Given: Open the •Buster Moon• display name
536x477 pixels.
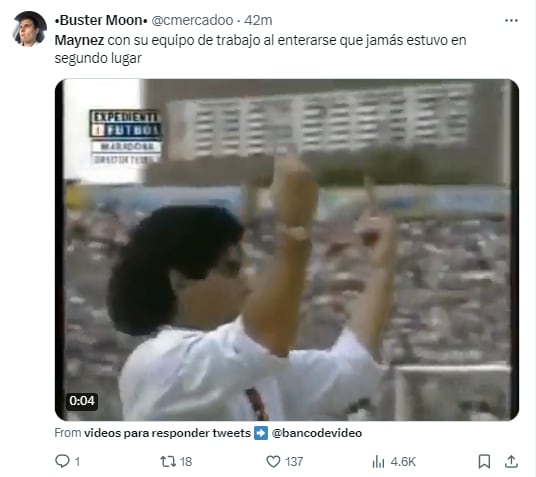Looking at the screenshot, I should tap(101, 21).
